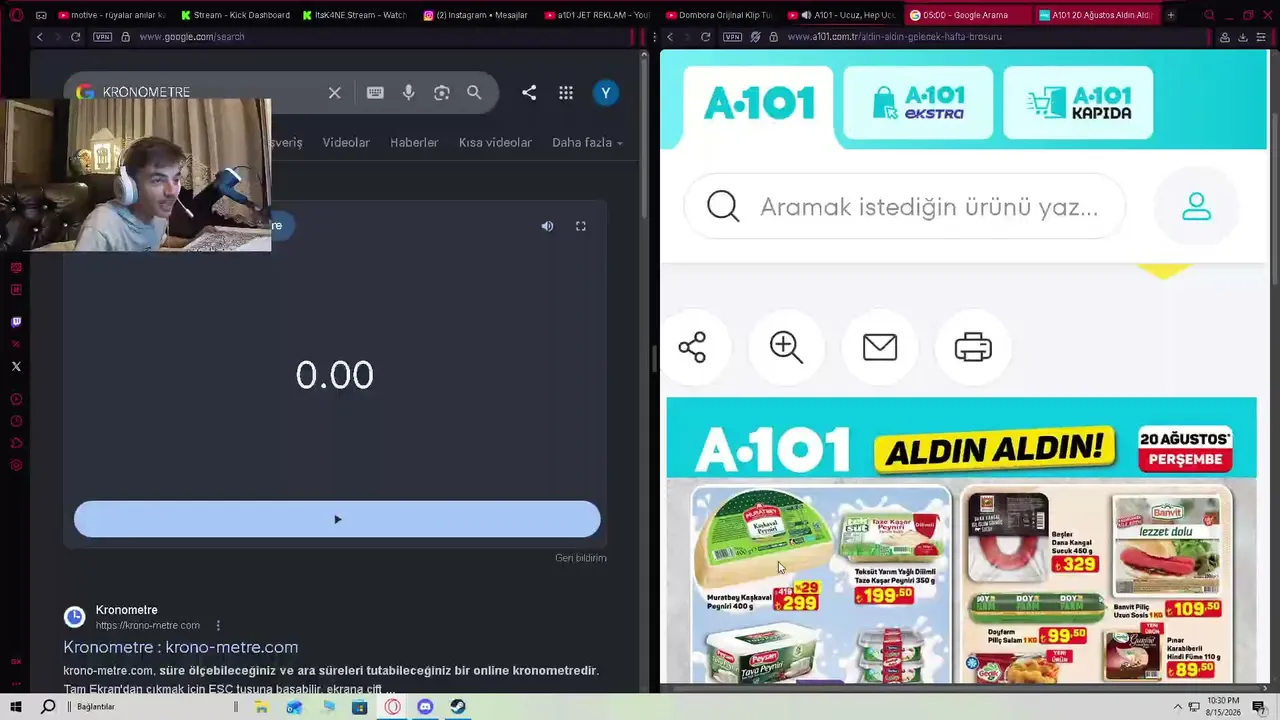Switch to Videolar search tab
The image size is (1280, 720).
pos(346,142)
